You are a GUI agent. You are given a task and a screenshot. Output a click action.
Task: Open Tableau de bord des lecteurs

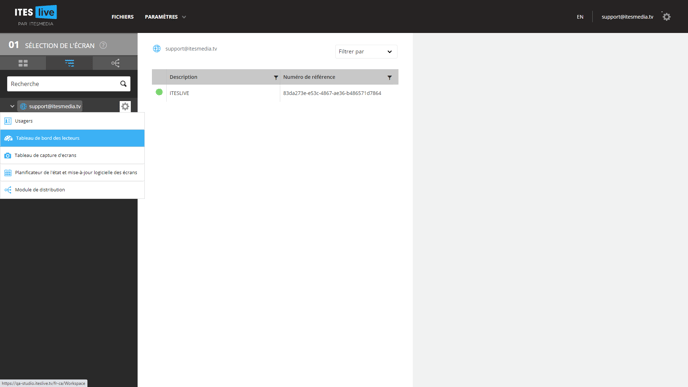(72, 138)
